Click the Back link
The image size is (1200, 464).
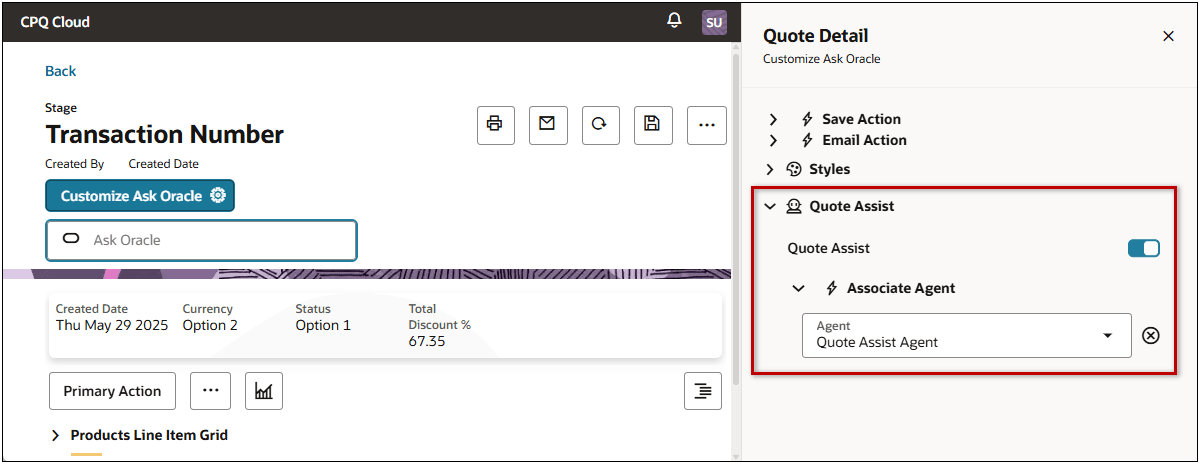tap(60, 71)
